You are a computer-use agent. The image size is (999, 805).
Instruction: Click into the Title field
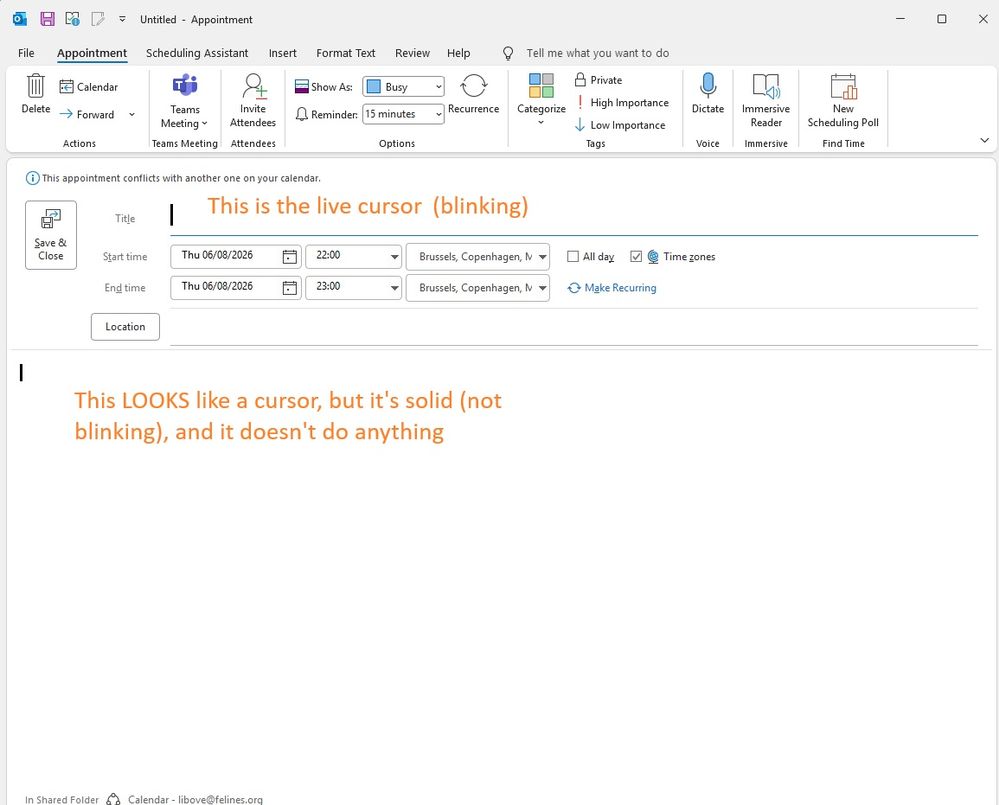(573, 218)
